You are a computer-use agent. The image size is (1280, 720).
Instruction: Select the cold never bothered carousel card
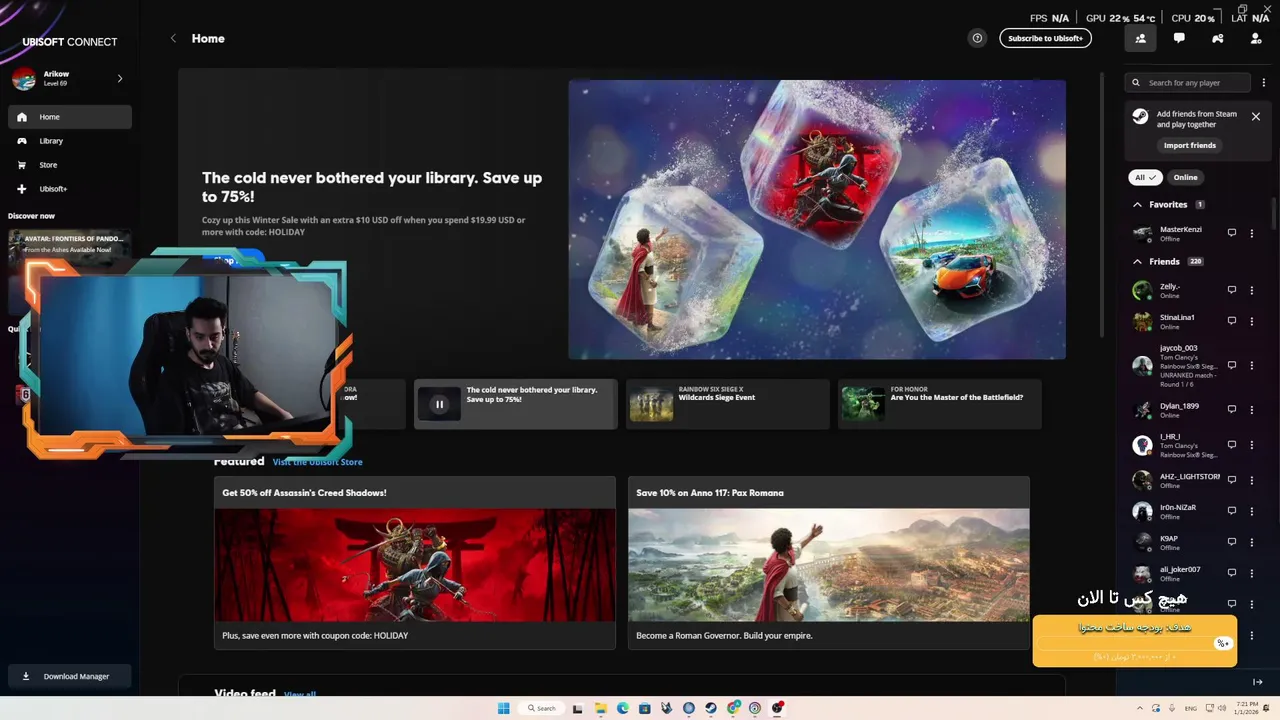tap(516, 404)
